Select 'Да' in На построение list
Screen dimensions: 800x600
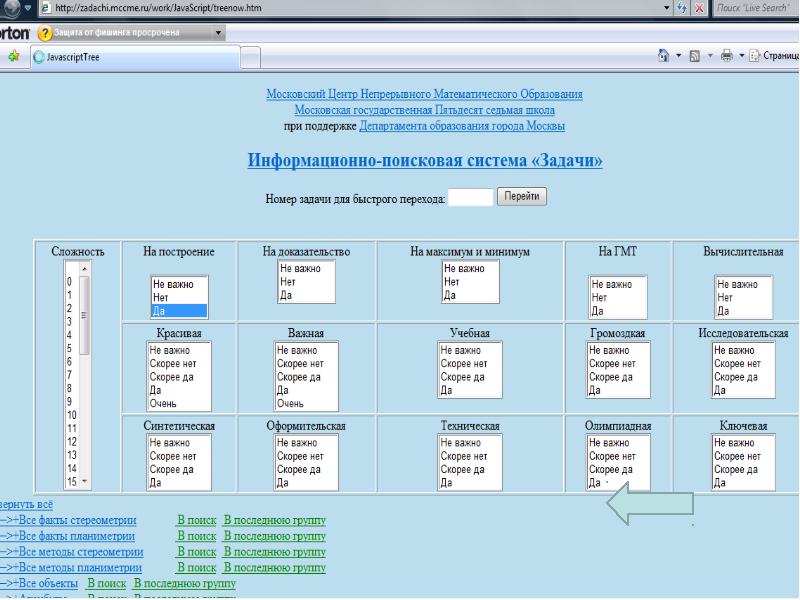pos(176,311)
